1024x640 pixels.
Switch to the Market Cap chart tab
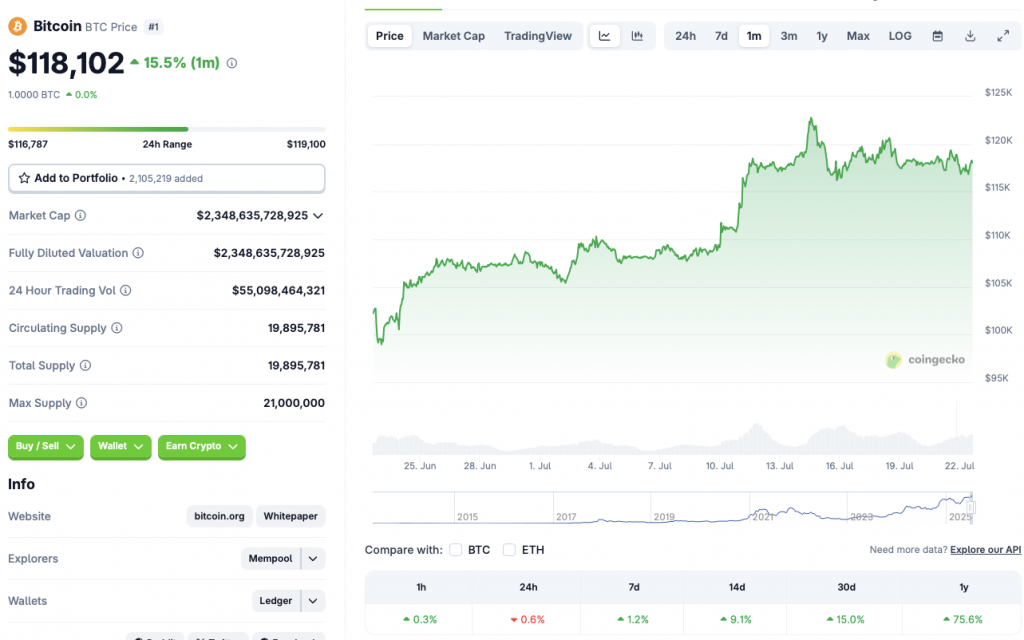[x=453, y=35]
